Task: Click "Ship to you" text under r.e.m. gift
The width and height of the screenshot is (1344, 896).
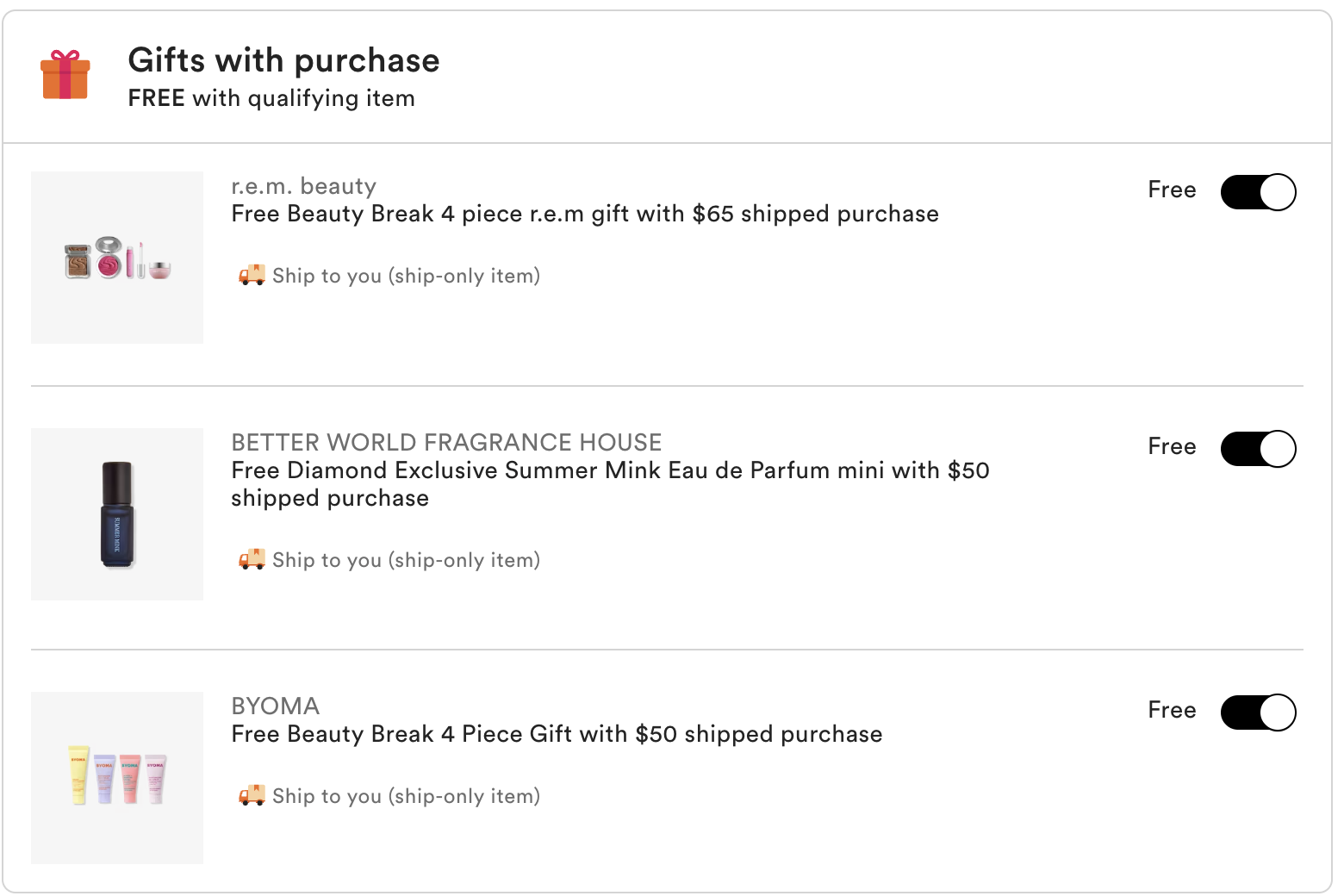Action: tap(406, 276)
